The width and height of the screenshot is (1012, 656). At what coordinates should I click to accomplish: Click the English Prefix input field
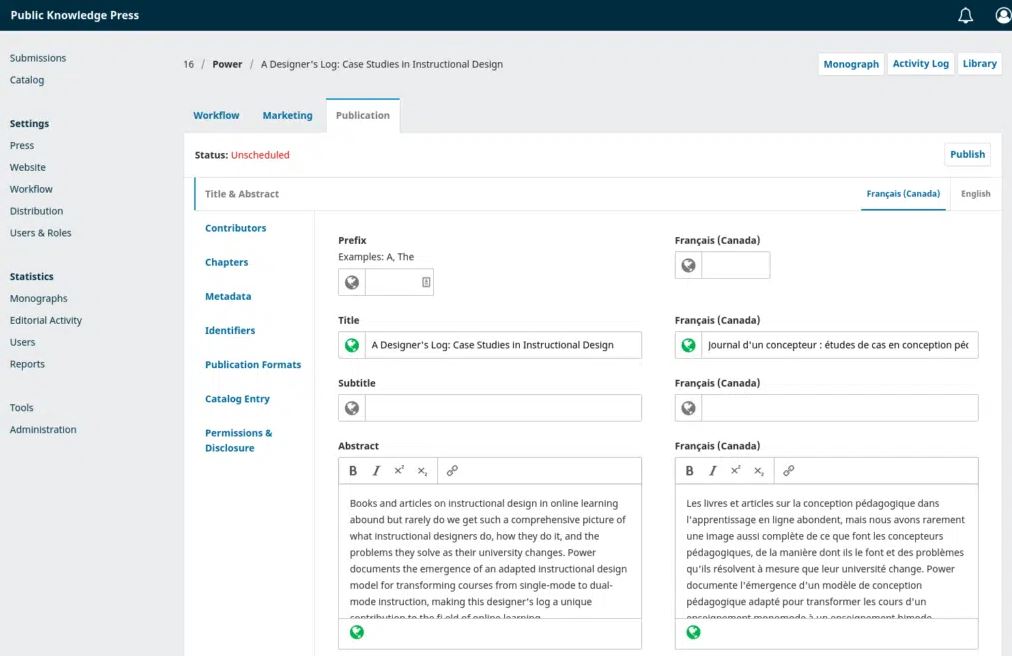click(x=400, y=282)
